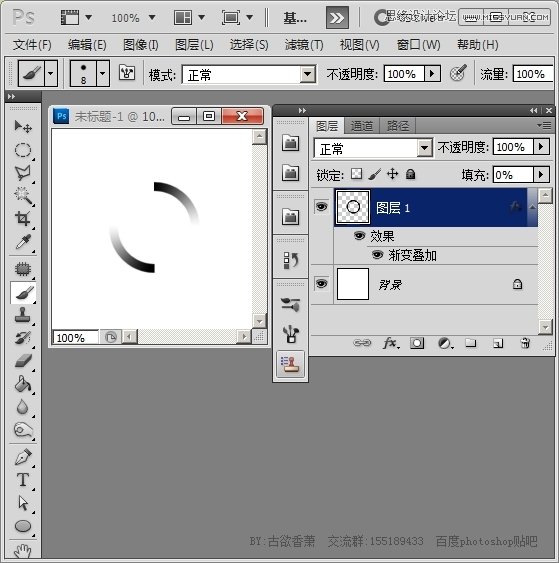Select the Ellipse shape tool
Image resolution: width=559 pixels, height=563 pixels.
point(23,526)
